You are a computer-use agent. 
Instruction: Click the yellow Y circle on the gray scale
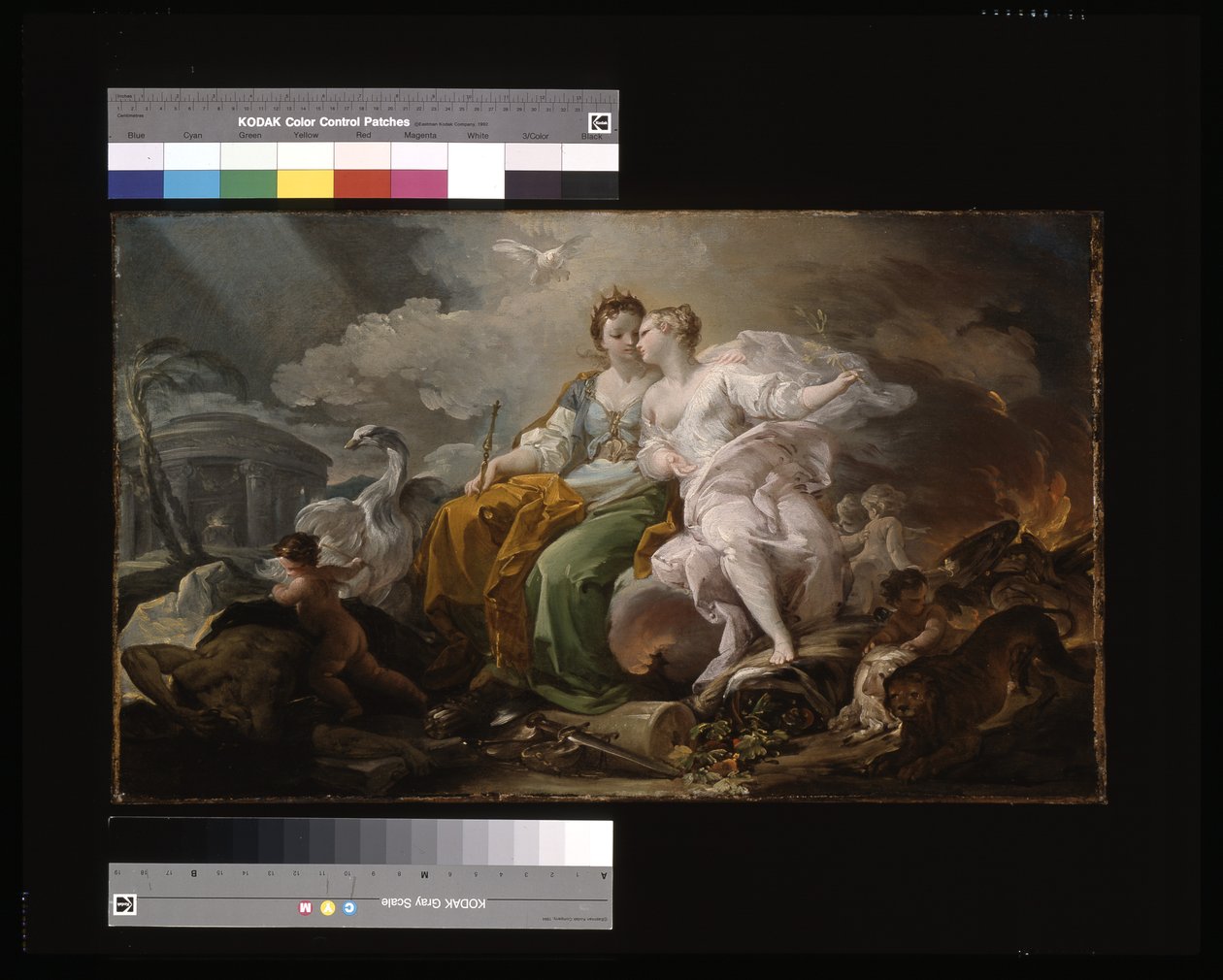click(327, 908)
